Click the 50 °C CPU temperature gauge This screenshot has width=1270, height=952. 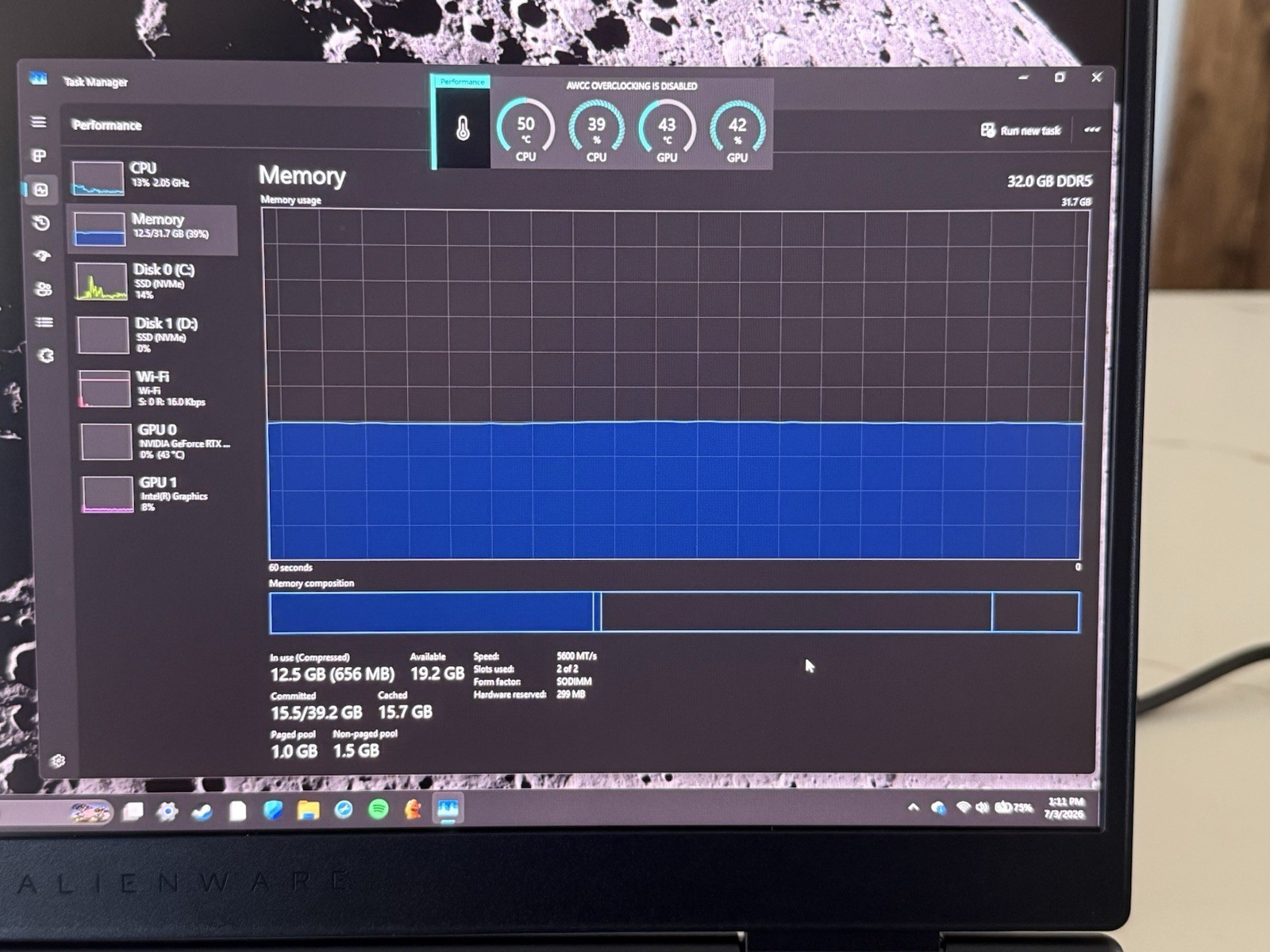(x=525, y=130)
